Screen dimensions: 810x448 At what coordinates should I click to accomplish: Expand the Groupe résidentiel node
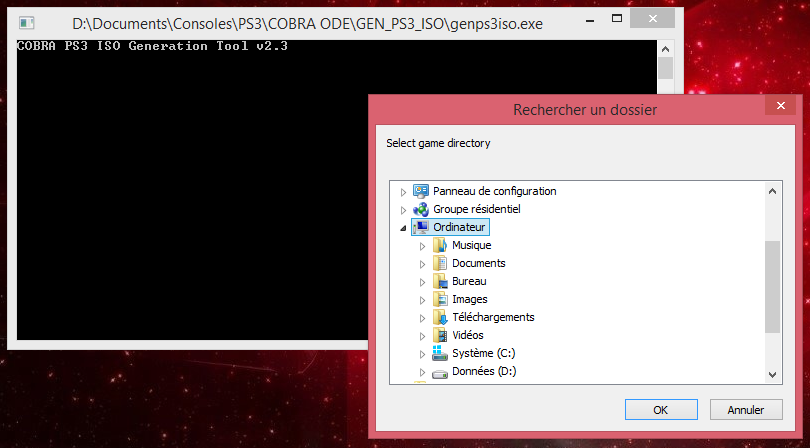pos(403,210)
